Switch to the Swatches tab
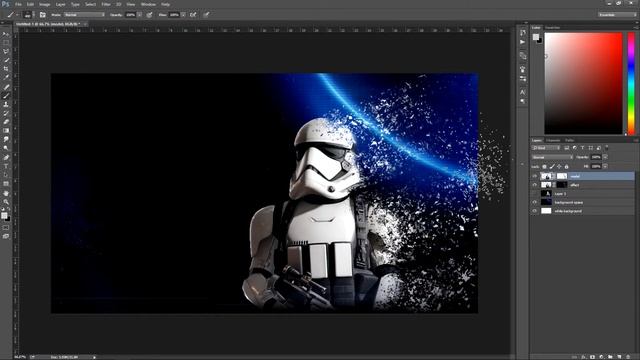The image size is (640, 360). 553,28
